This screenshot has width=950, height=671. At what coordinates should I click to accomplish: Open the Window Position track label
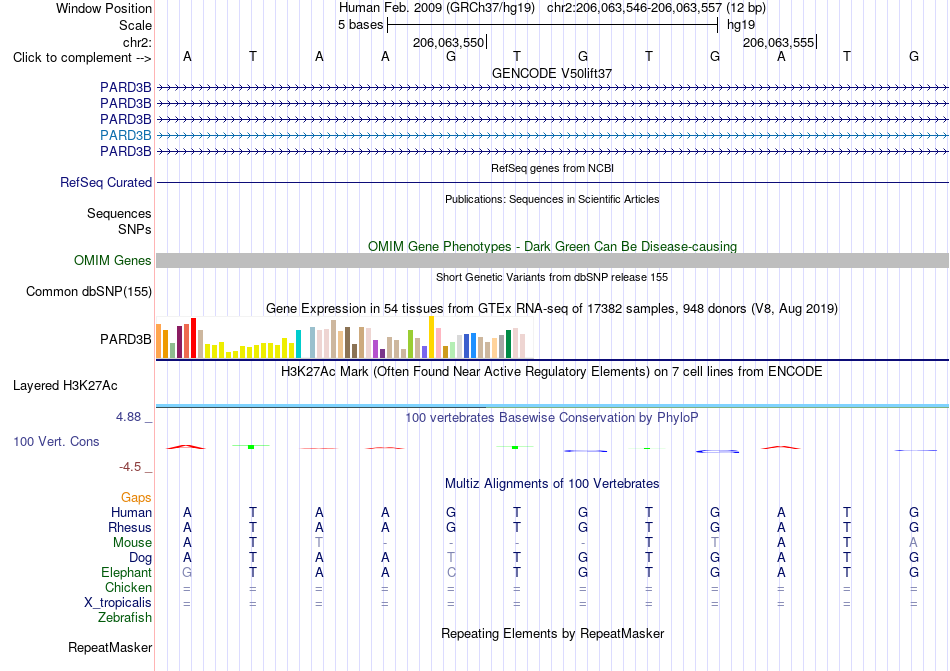[104, 8]
